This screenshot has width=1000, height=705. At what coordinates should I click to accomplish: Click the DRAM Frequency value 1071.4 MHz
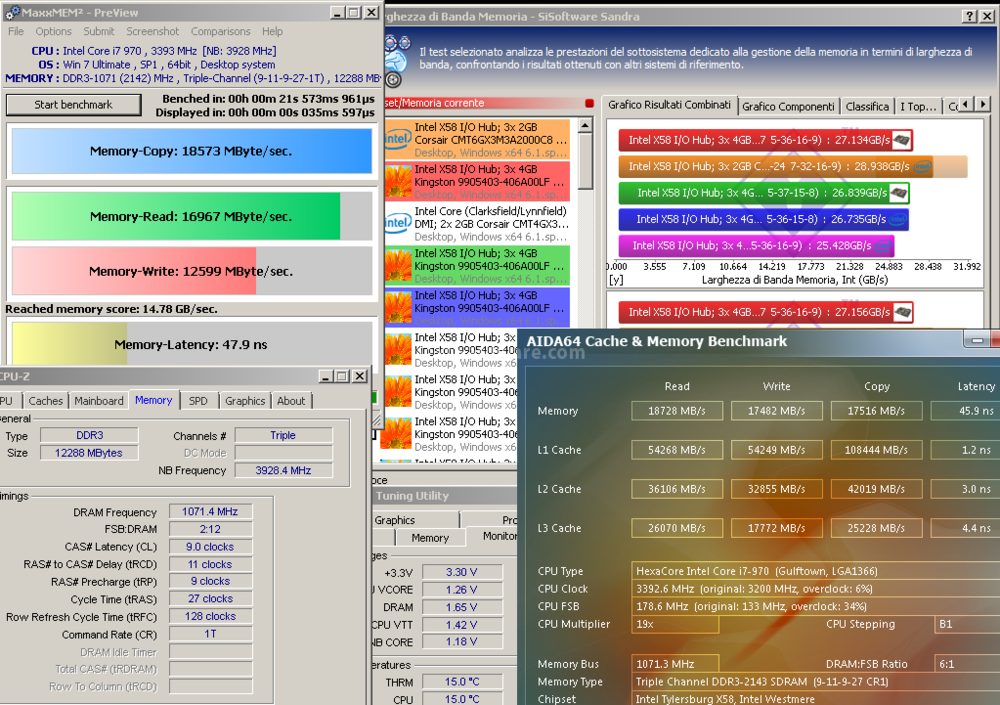click(210, 512)
